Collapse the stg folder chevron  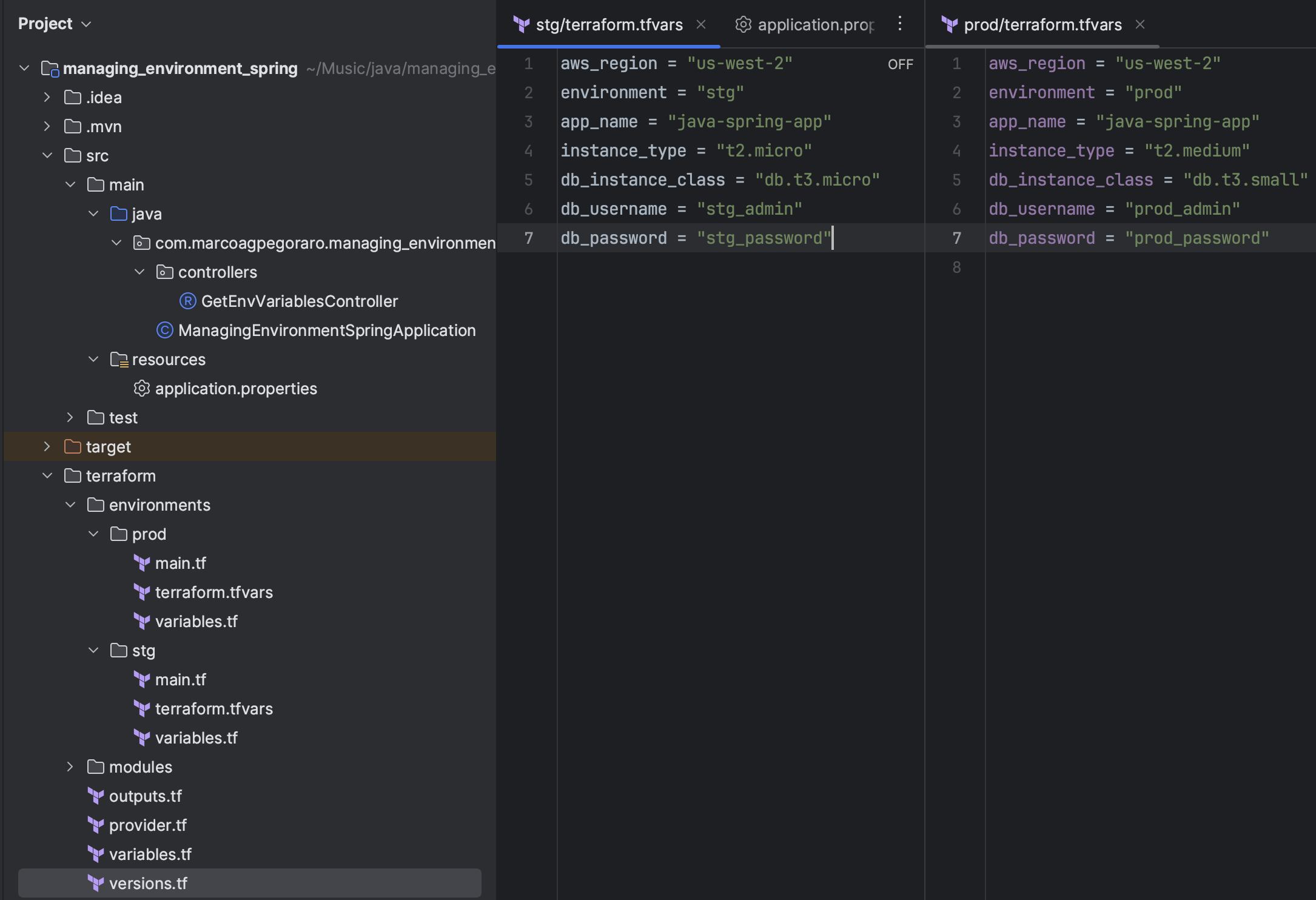tap(93, 650)
